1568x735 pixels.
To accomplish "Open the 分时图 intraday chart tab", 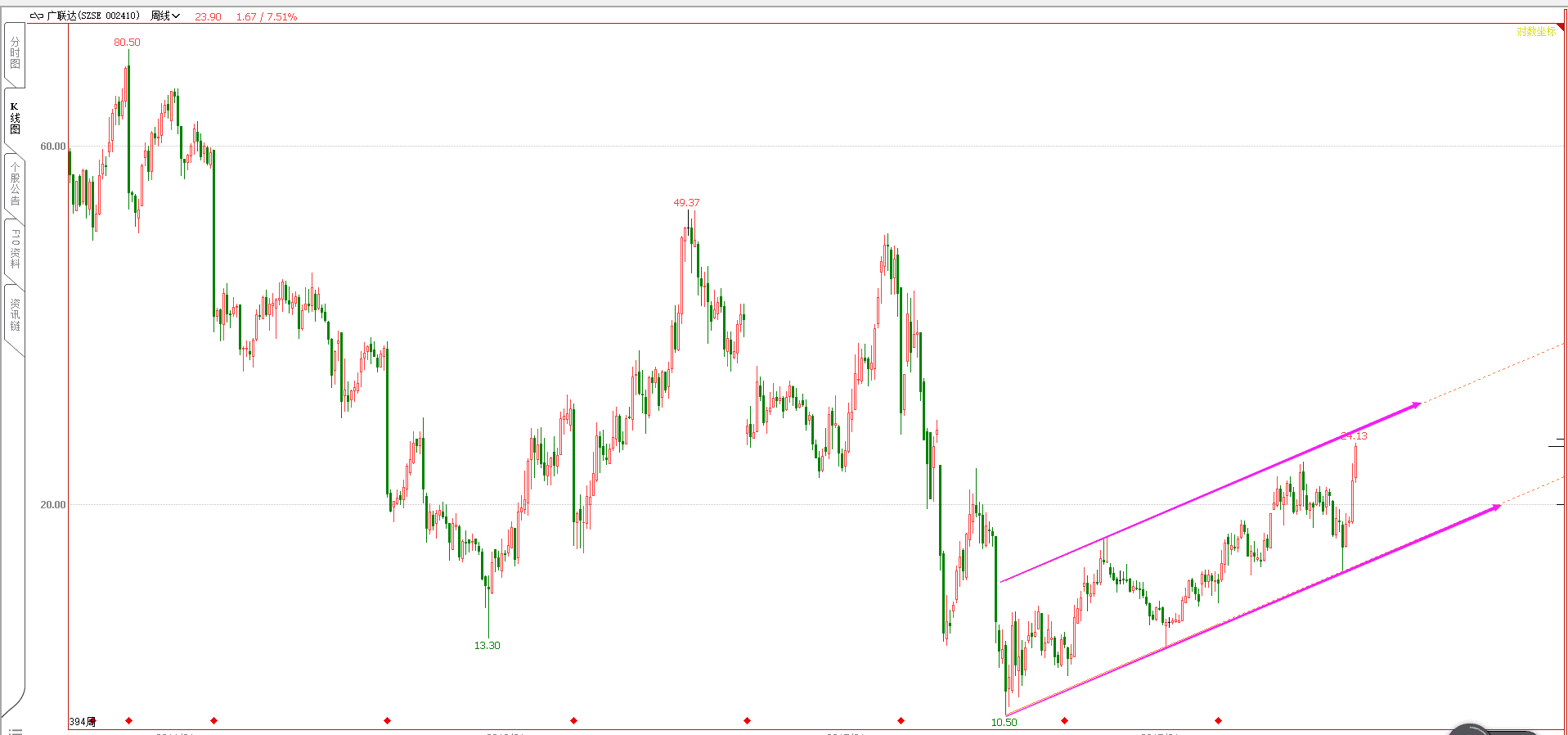I will click(x=15, y=53).
